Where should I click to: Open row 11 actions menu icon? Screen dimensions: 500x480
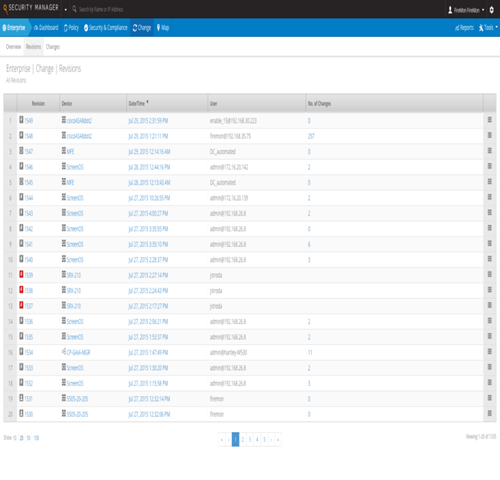[490, 274]
